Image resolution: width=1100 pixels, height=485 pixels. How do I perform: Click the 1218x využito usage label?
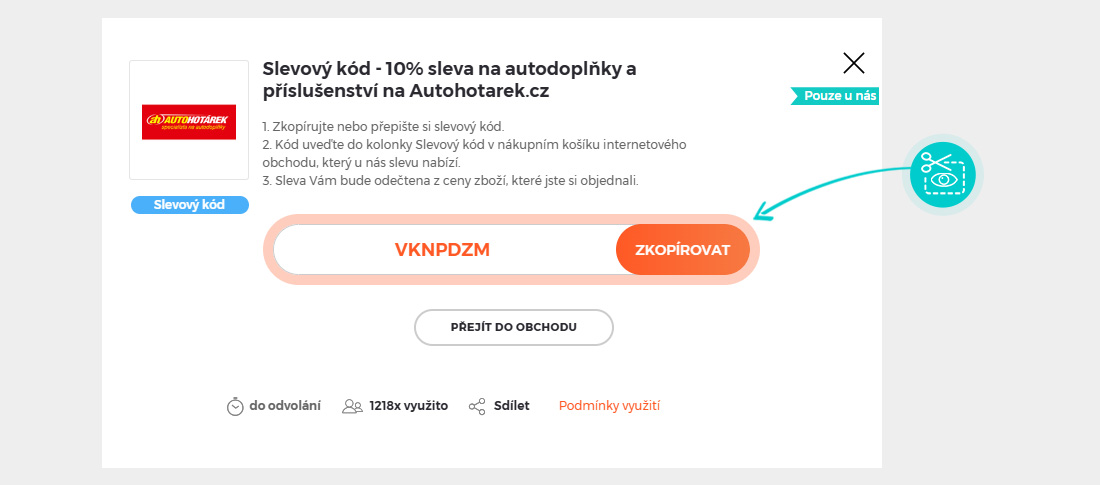(408, 406)
